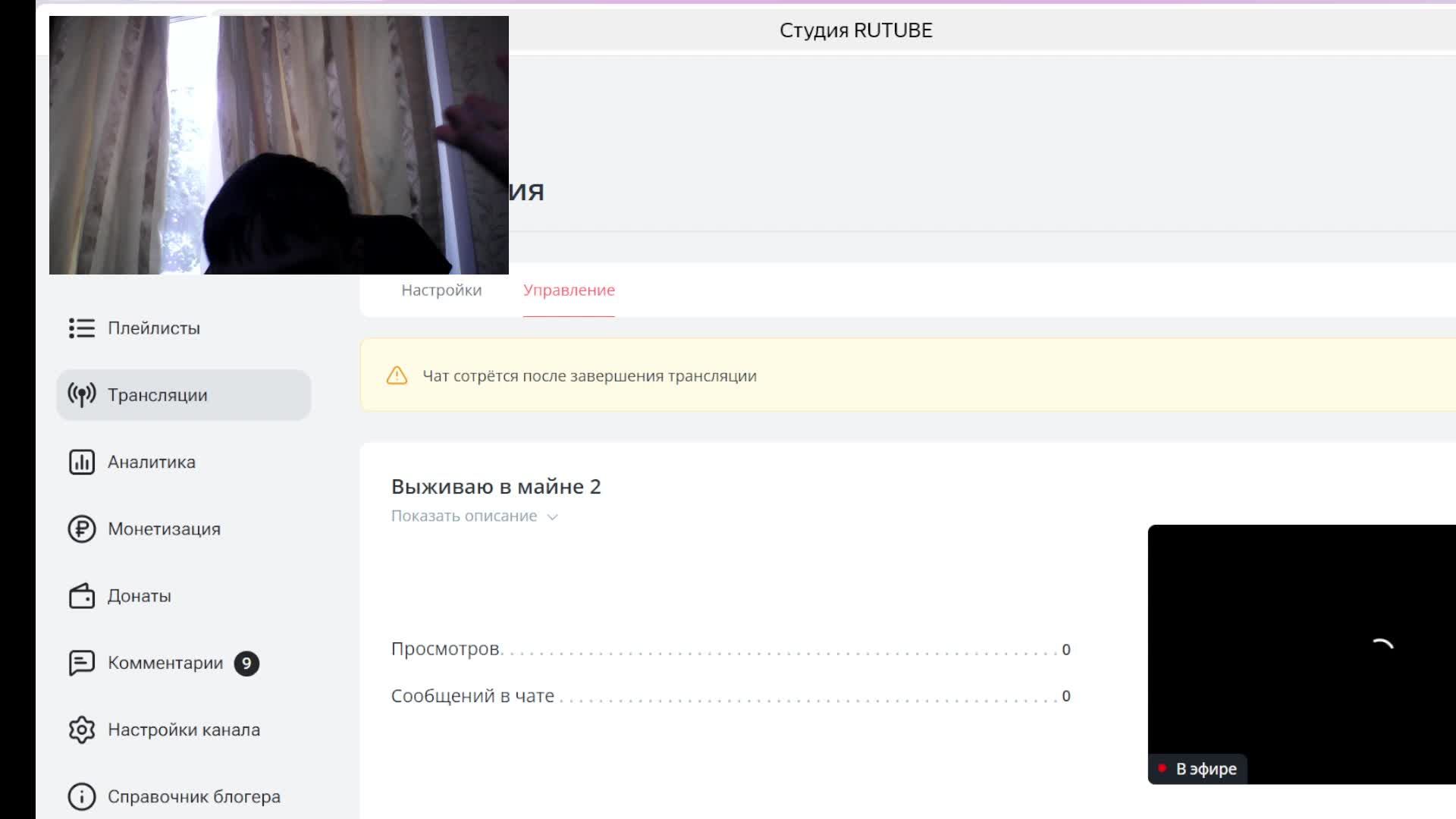Click the В эфире live indicator

tap(1198, 769)
